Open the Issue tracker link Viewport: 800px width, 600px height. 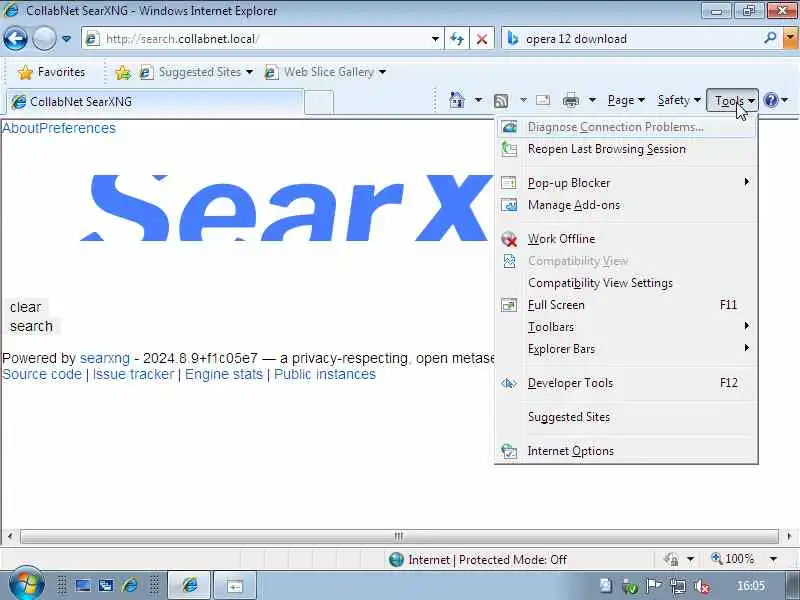pos(133,374)
